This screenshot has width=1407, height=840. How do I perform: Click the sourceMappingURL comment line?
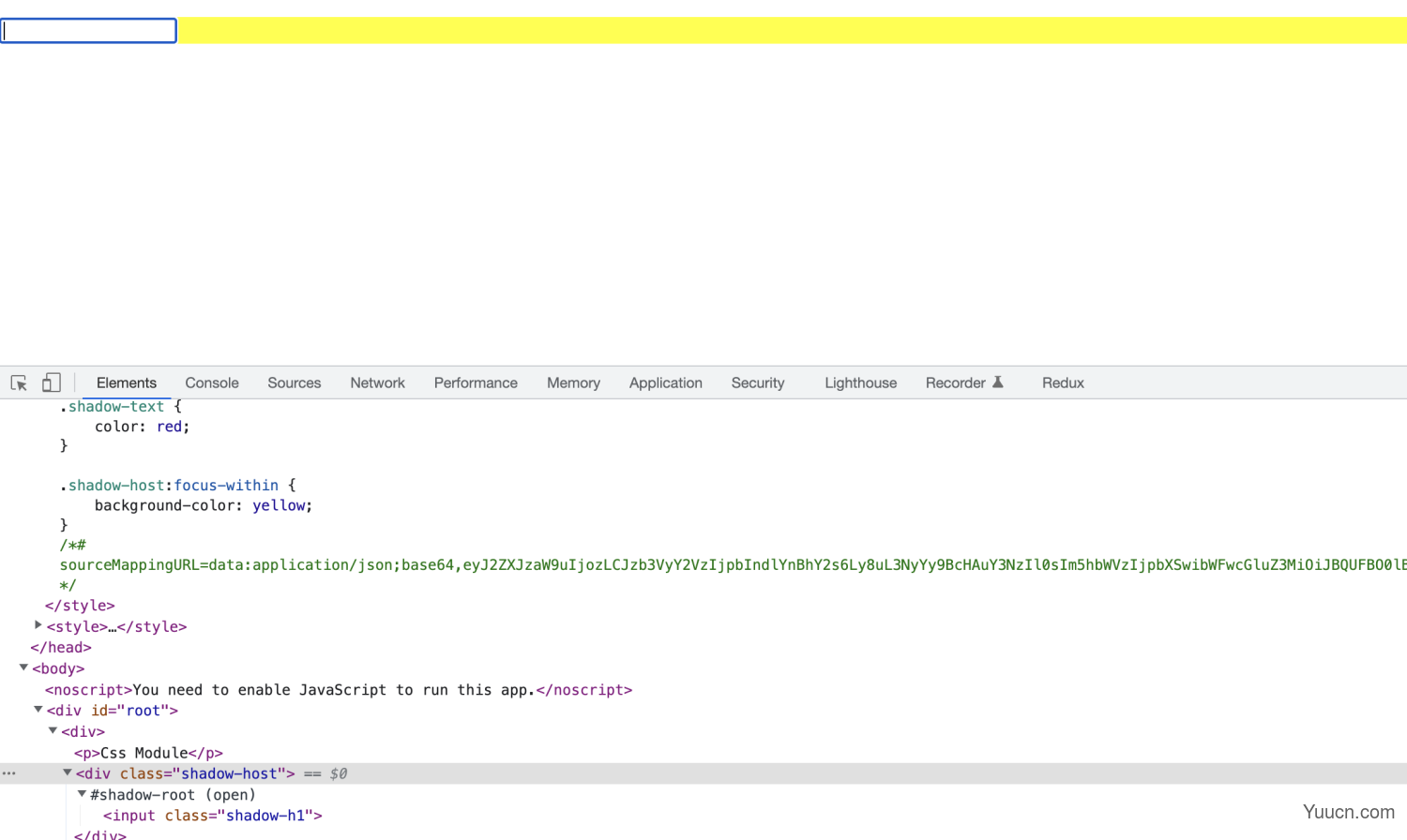[x=733, y=565]
